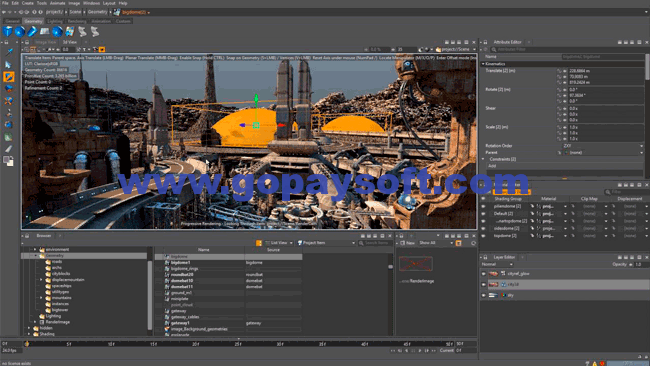Viewport: 650px width, 366px height.
Task: Pick the eyedropper tool in left toolbar
Action: [x=8, y=52]
